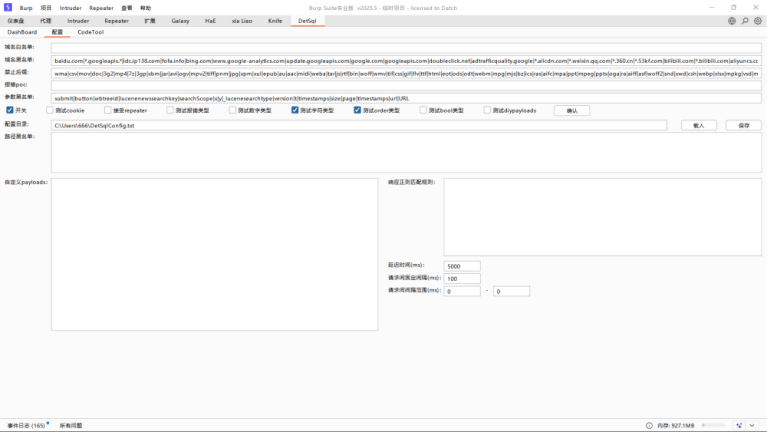The image size is (767, 432).
Task: Click the search magnifier icon
Action: [x=745, y=21]
